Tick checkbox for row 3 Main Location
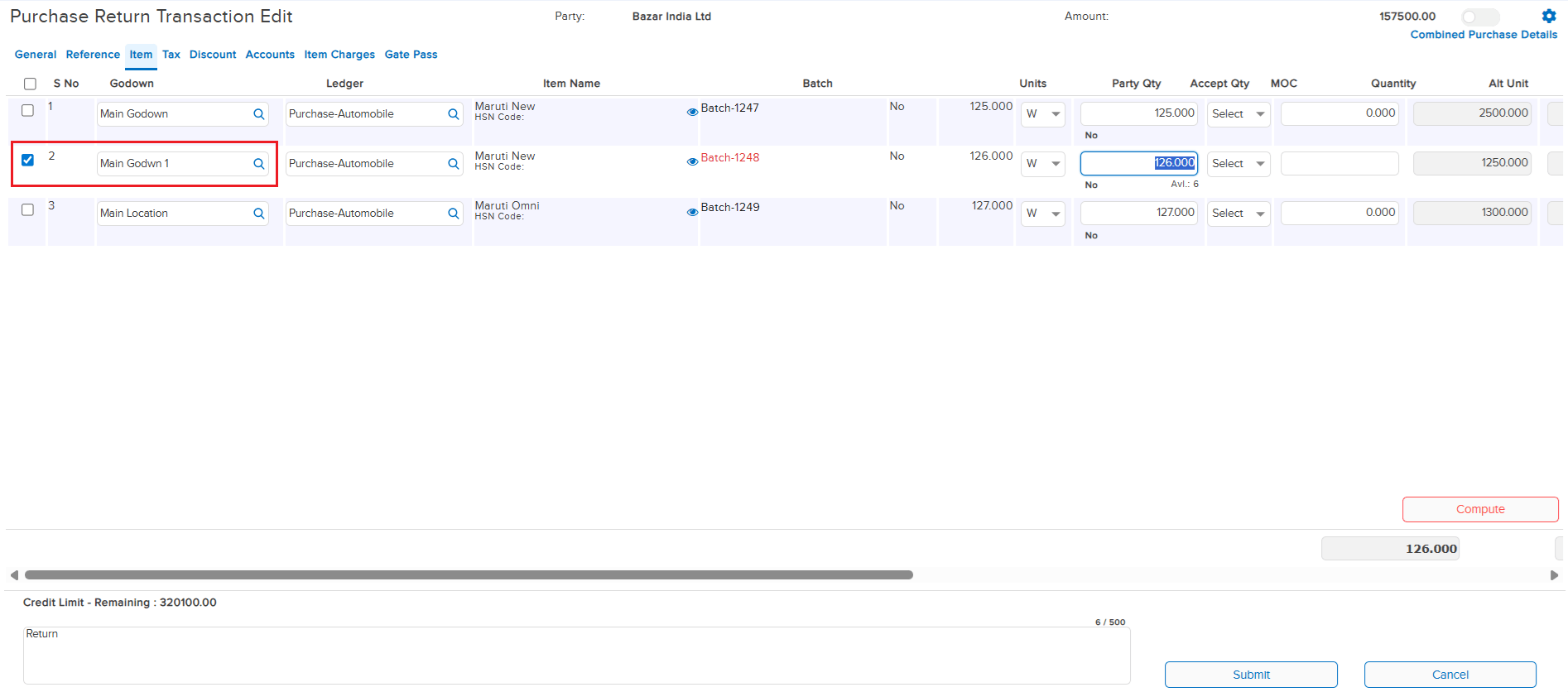1568x692 pixels. (x=27, y=209)
